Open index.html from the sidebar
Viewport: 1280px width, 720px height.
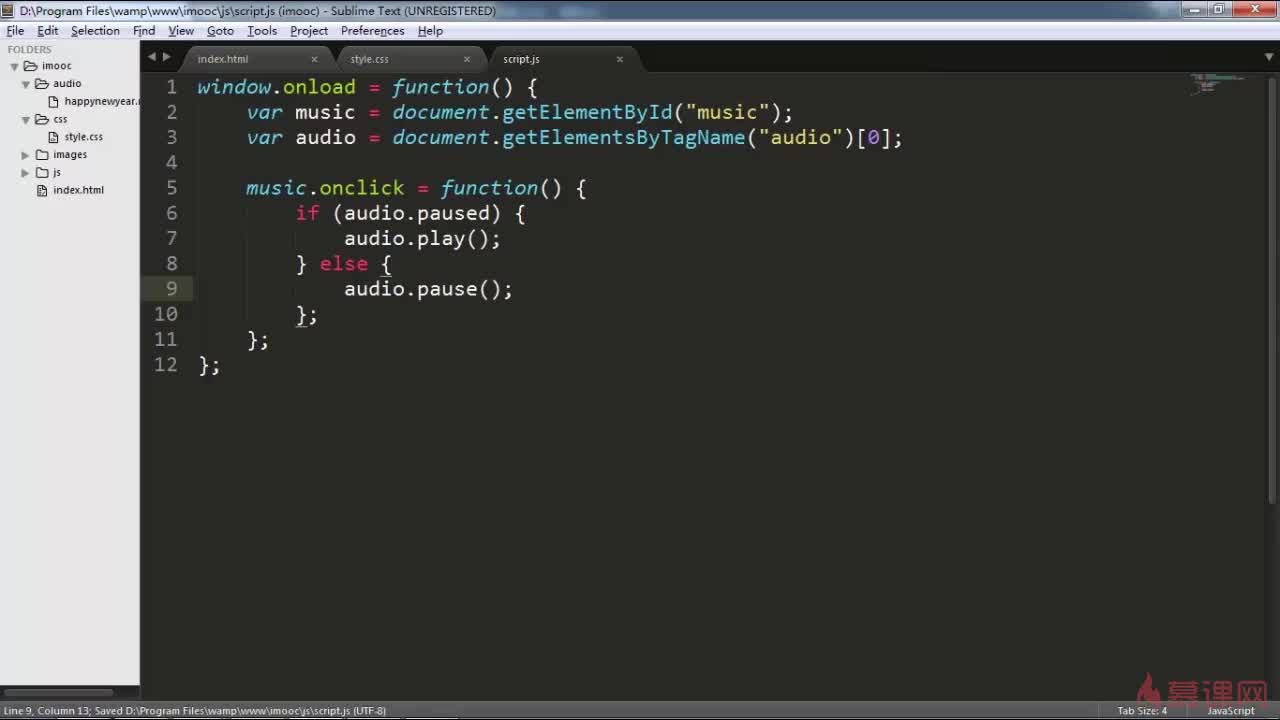(78, 190)
